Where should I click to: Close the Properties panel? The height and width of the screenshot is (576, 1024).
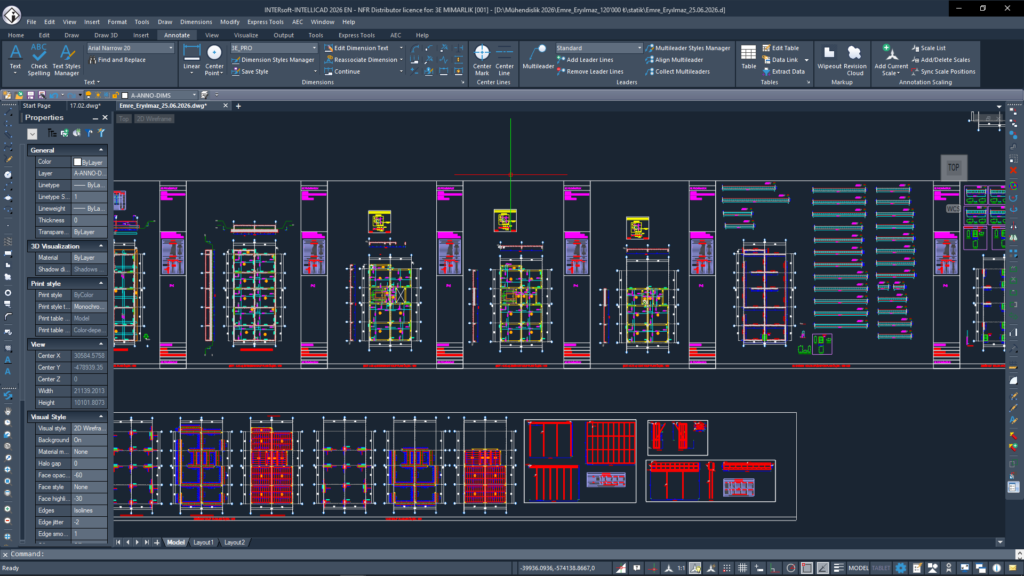point(105,118)
